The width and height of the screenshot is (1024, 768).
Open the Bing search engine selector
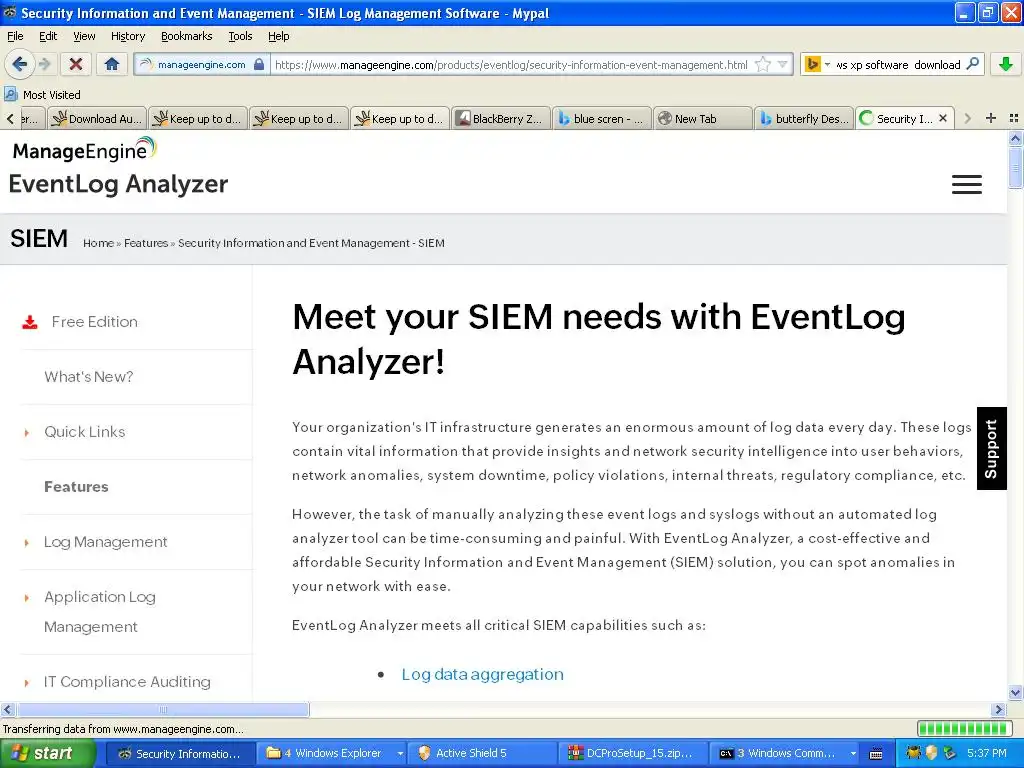pos(817,65)
